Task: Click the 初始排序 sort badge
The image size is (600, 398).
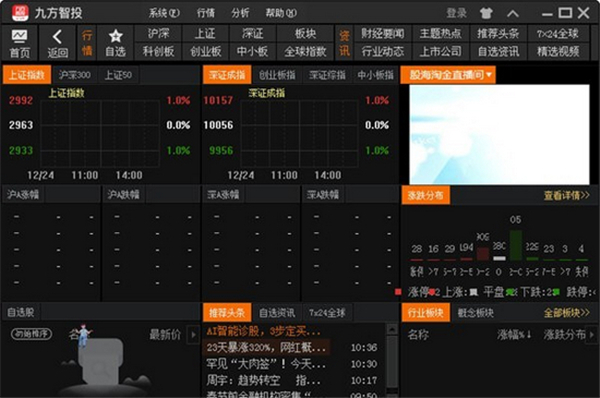Action: (x=31, y=334)
